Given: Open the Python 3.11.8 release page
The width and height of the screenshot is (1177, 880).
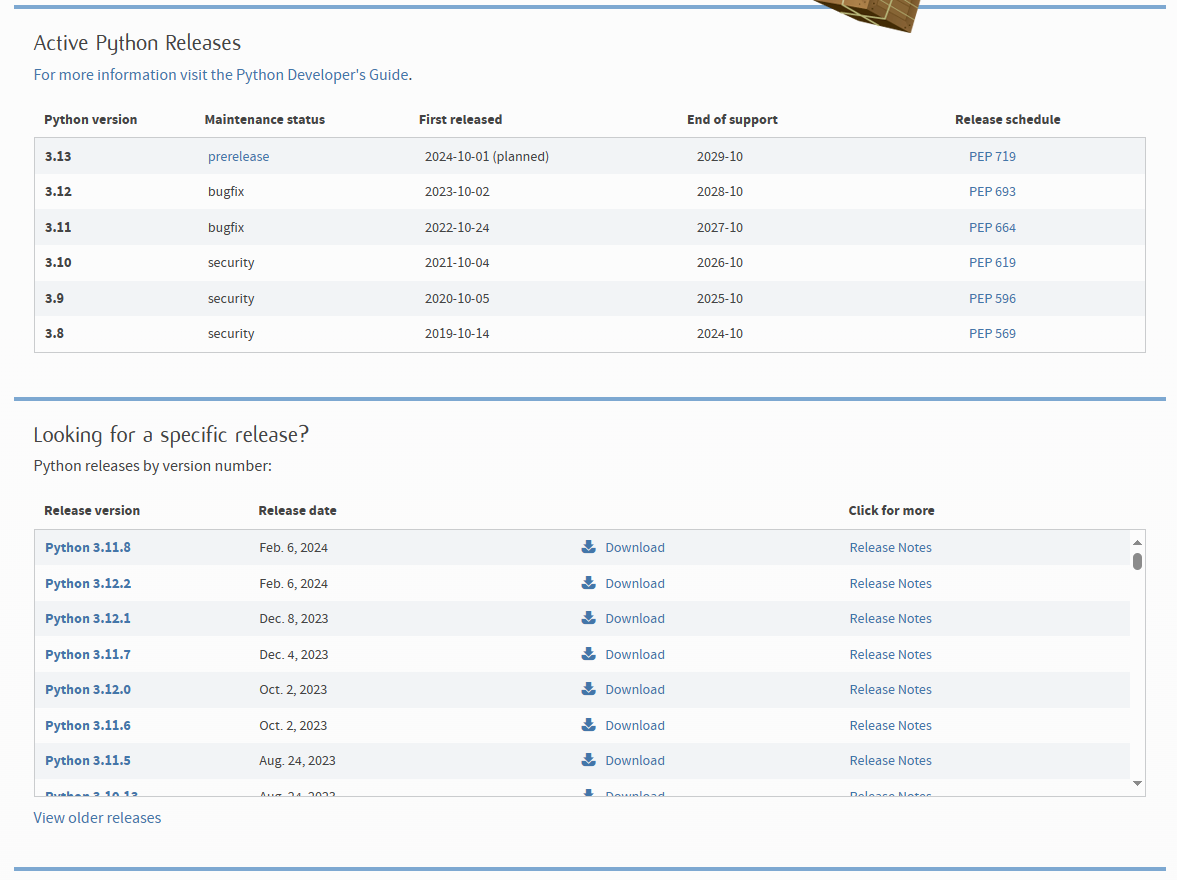Looking at the screenshot, I should click(88, 547).
